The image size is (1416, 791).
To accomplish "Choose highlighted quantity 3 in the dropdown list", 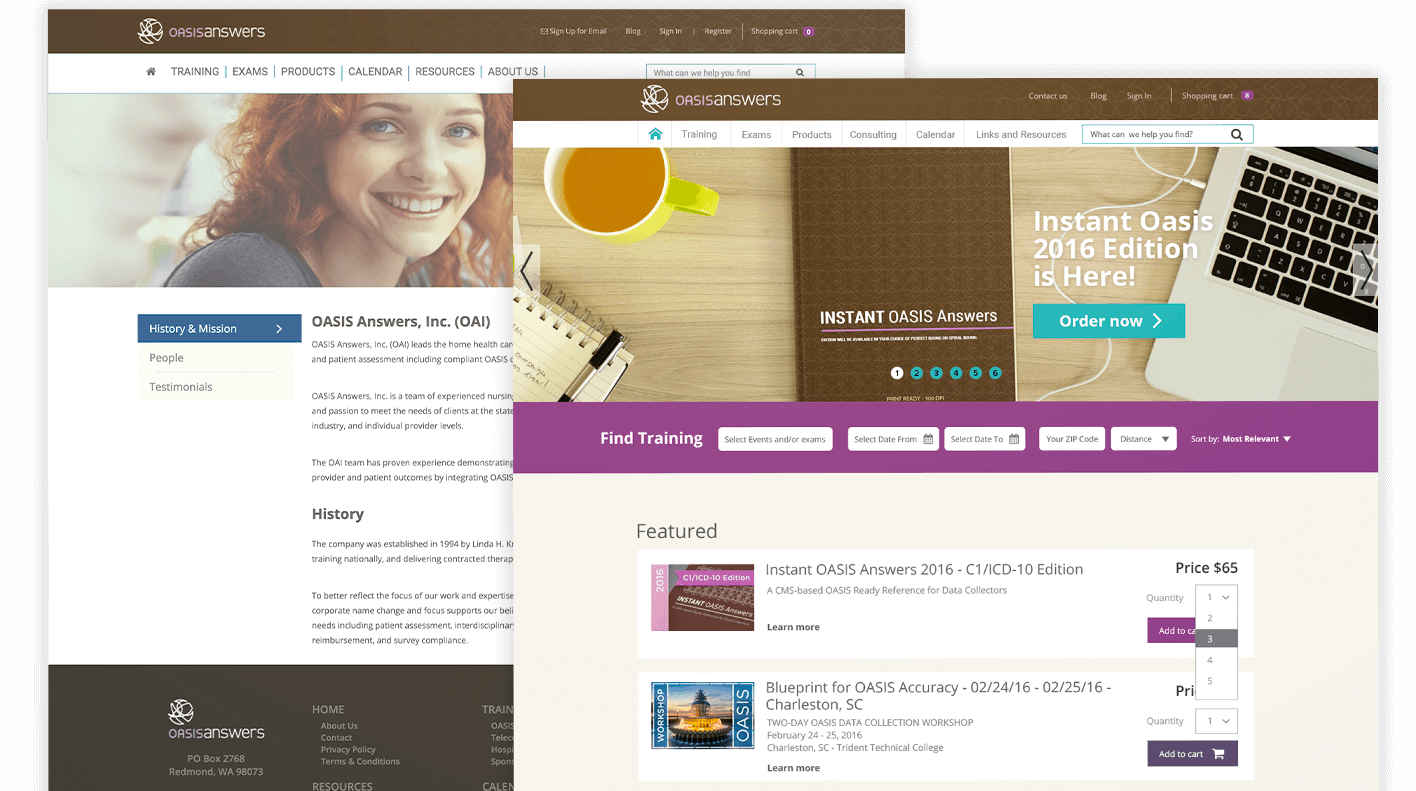I will pyautogui.click(x=1217, y=639).
